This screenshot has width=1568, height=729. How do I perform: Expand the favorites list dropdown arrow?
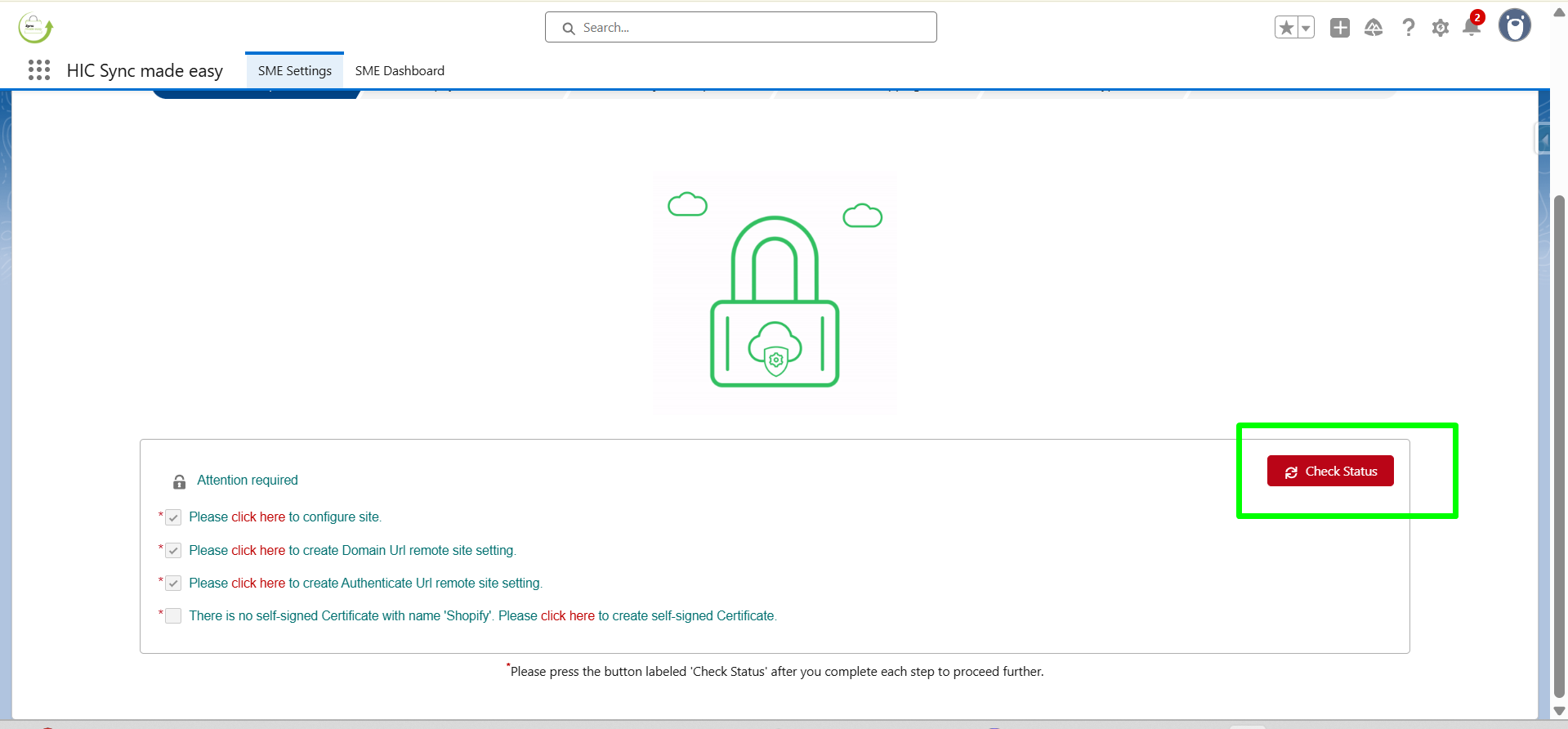point(1306,28)
